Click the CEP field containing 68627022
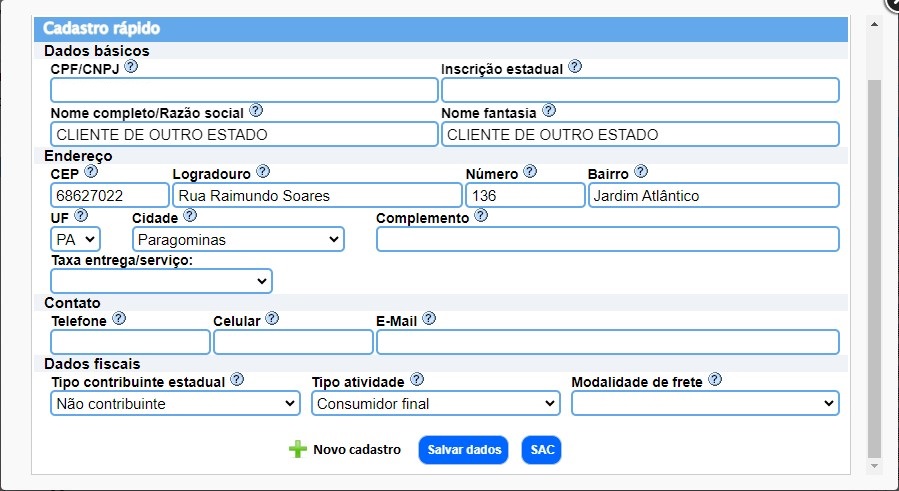This screenshot has height=491, width=899. 110,195
